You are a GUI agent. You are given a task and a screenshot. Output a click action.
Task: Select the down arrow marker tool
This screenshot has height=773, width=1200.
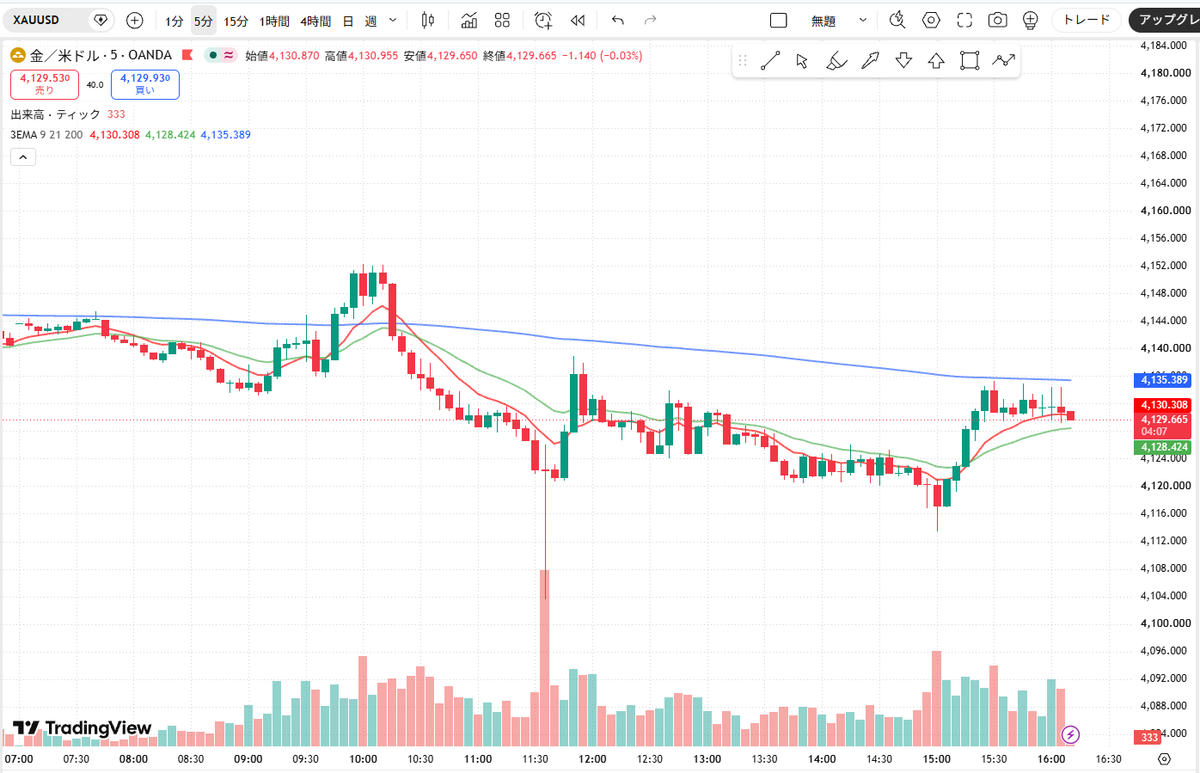tap(903, 61)
